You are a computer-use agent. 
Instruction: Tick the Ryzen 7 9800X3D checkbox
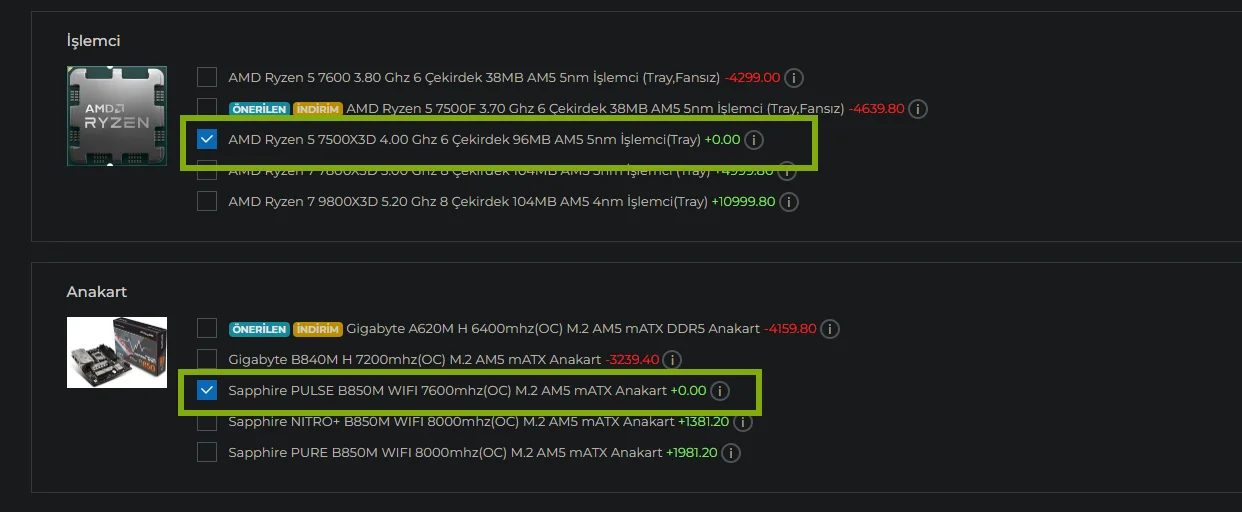pyautogui.click(x=207, y=201)
